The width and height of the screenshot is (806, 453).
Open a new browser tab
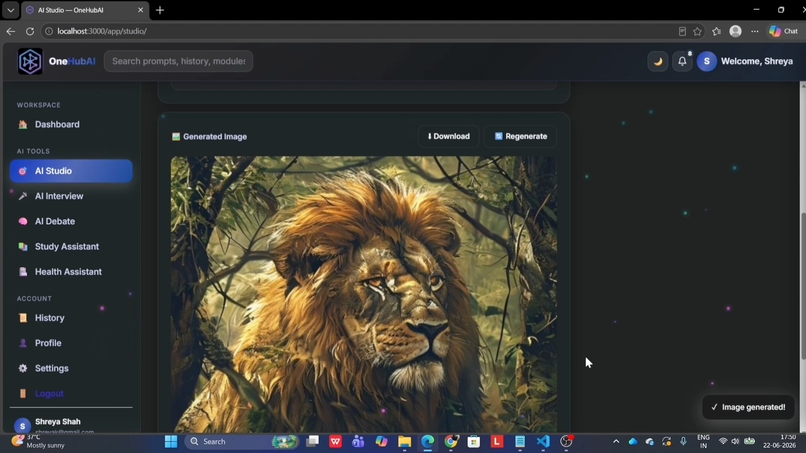pyautogui.click(x=160, y=10)
